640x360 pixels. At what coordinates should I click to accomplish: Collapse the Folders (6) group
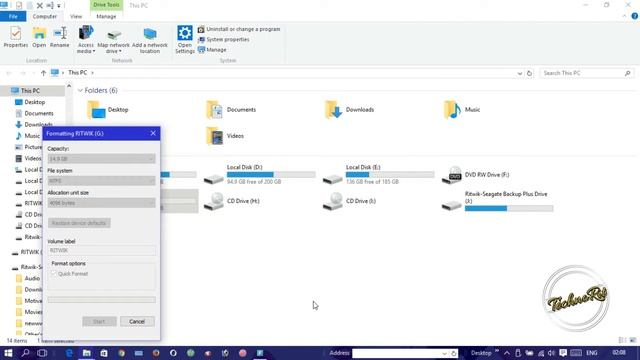tap(80, 90)
